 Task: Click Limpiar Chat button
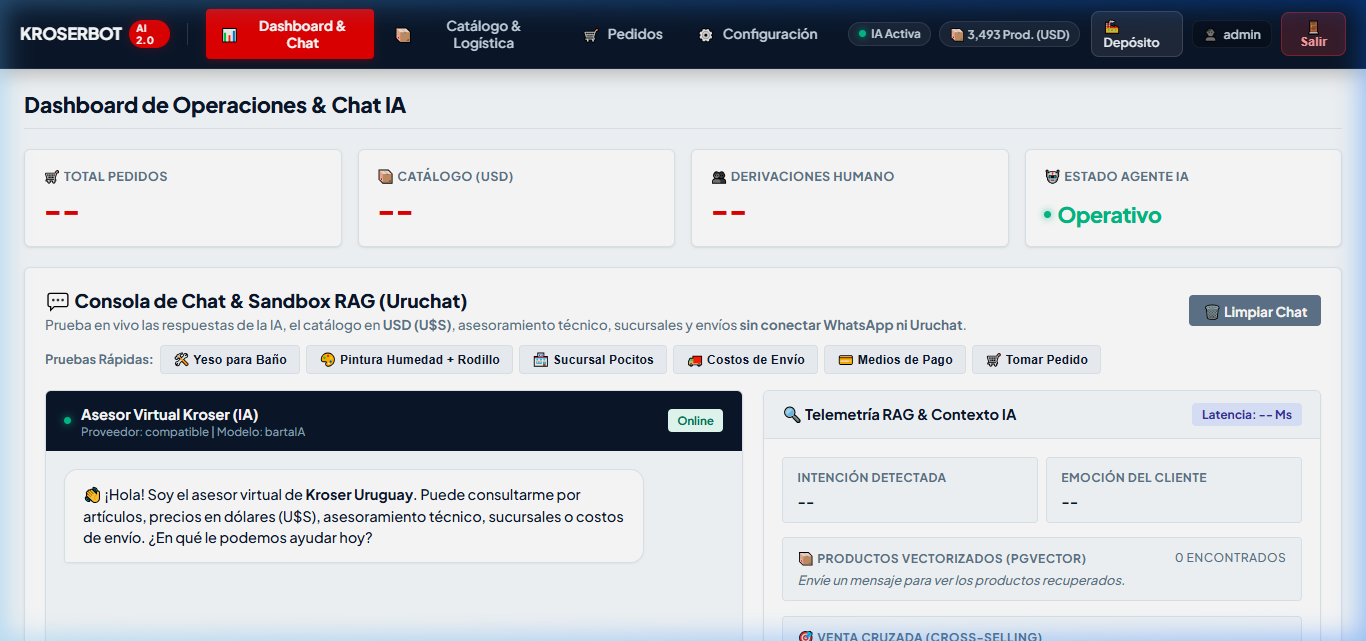[1255, 311]
